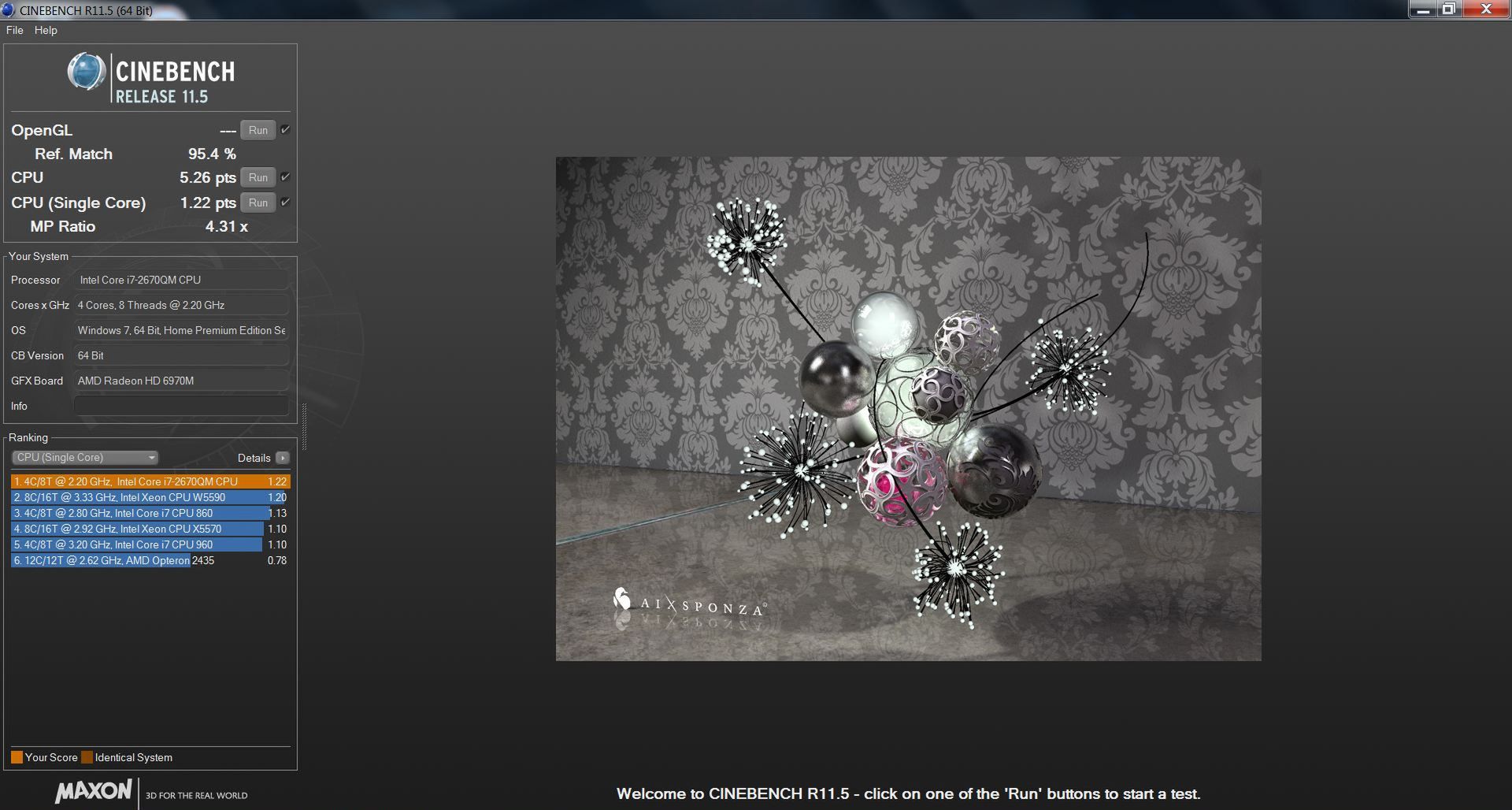Close the Cinebench window
This screenshot has width=1512, height=810.
[1486, 9]
